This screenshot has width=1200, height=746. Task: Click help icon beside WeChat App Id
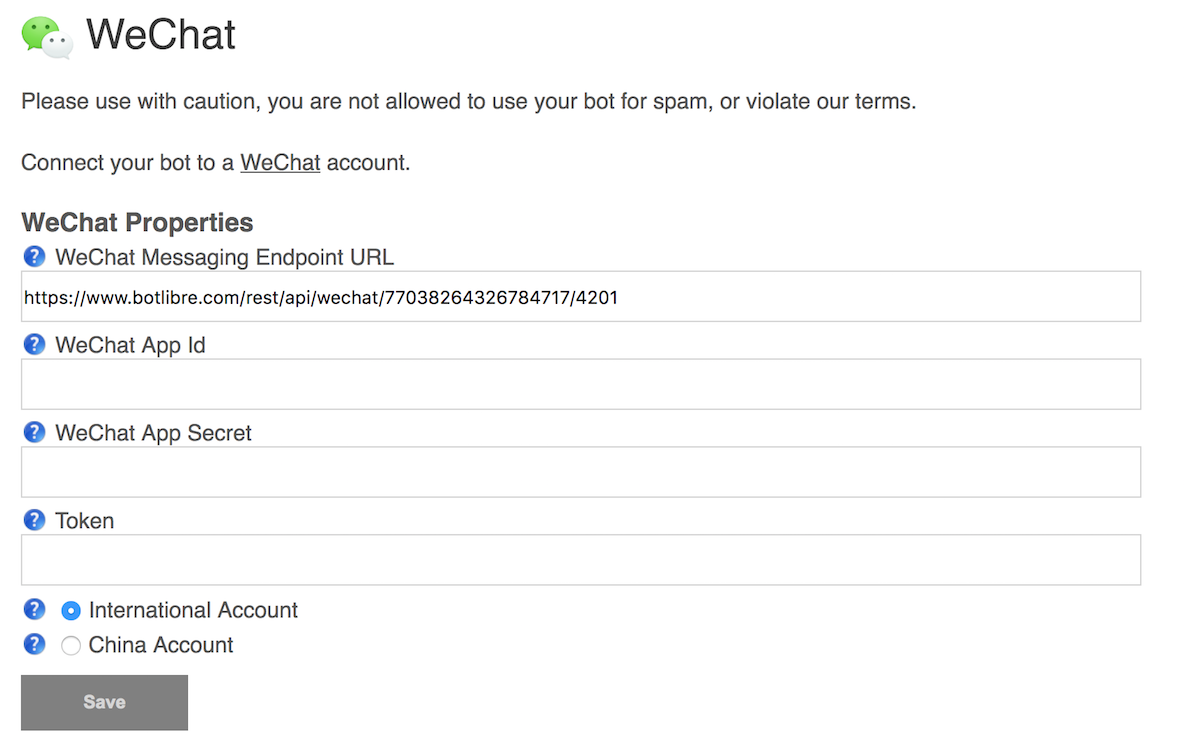[x=34, y=345]
